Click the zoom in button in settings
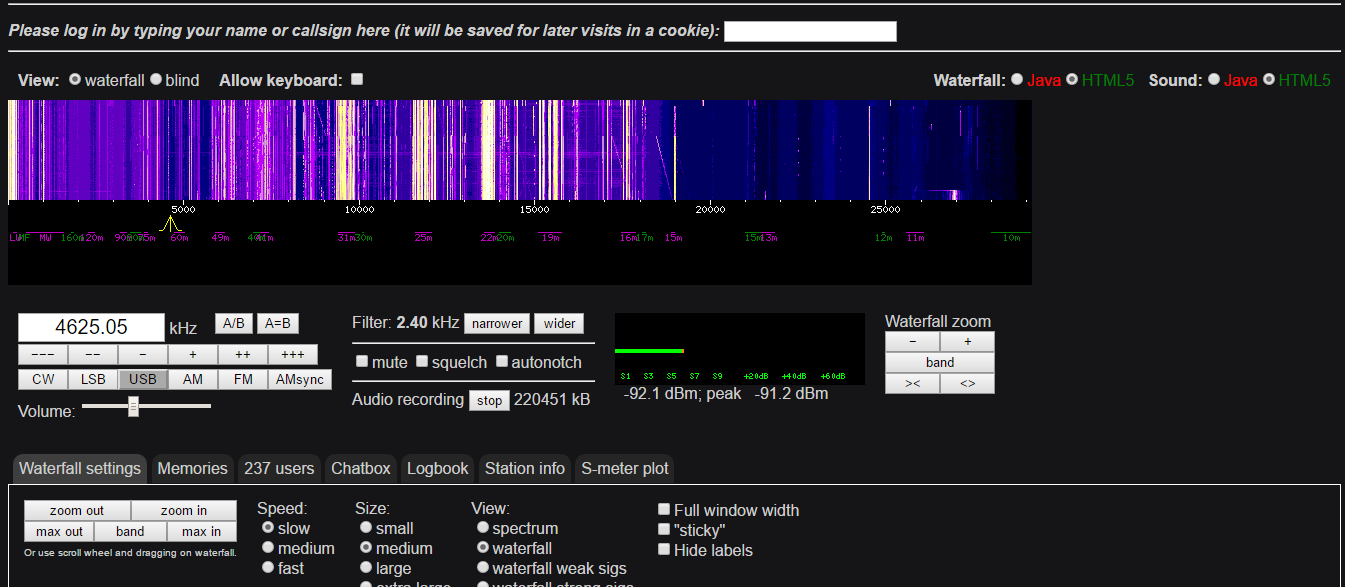 (x=184, y=511)
